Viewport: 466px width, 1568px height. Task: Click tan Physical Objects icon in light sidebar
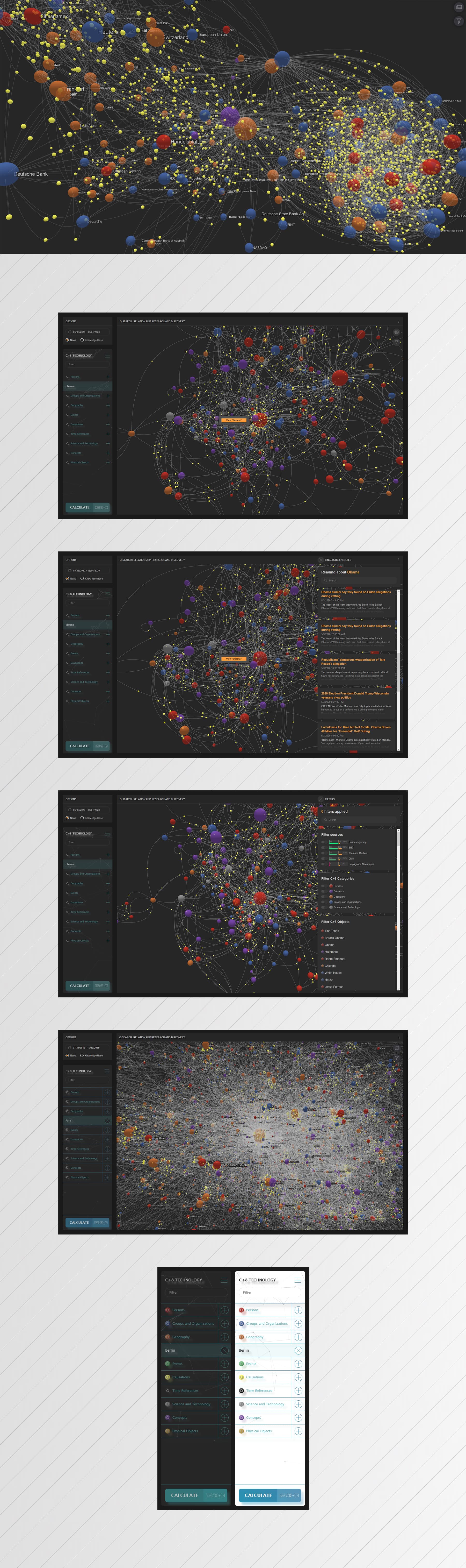coord(242,1431)
